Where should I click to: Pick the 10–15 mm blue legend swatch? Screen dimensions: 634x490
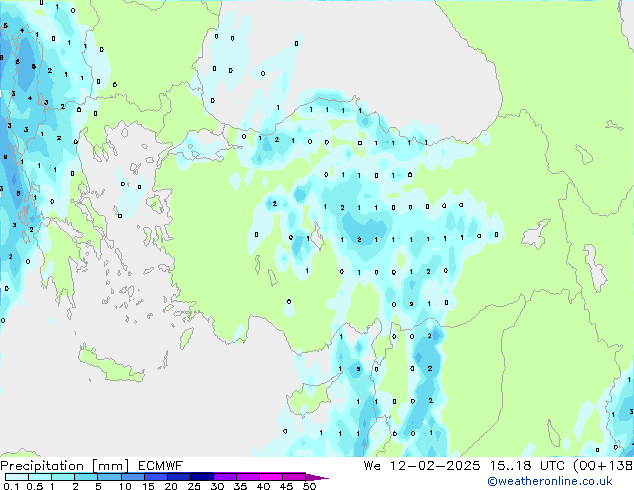pyautogui.click(x=132, y=477)
